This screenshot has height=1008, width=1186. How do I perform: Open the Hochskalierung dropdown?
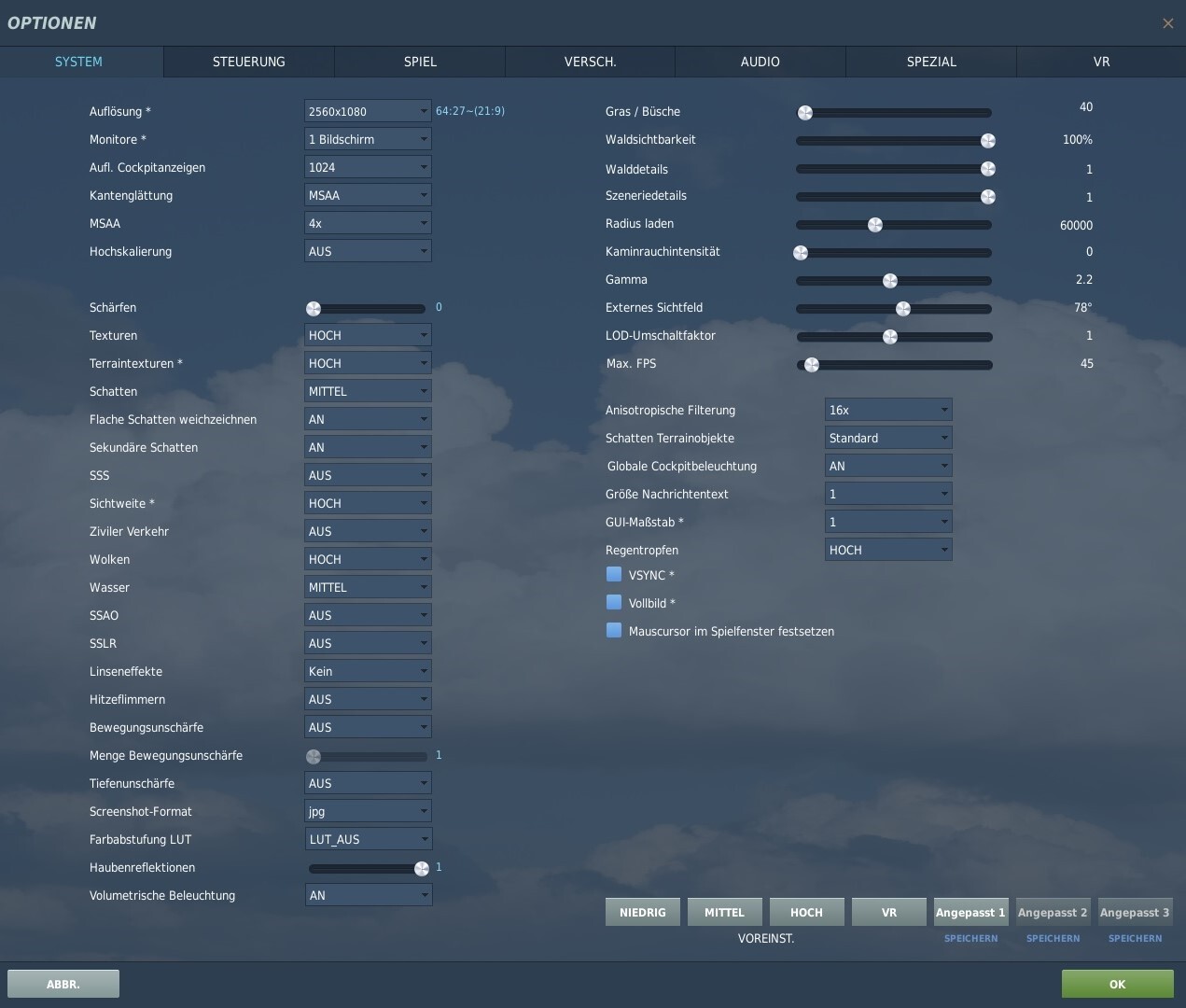(x=368, y=251)
